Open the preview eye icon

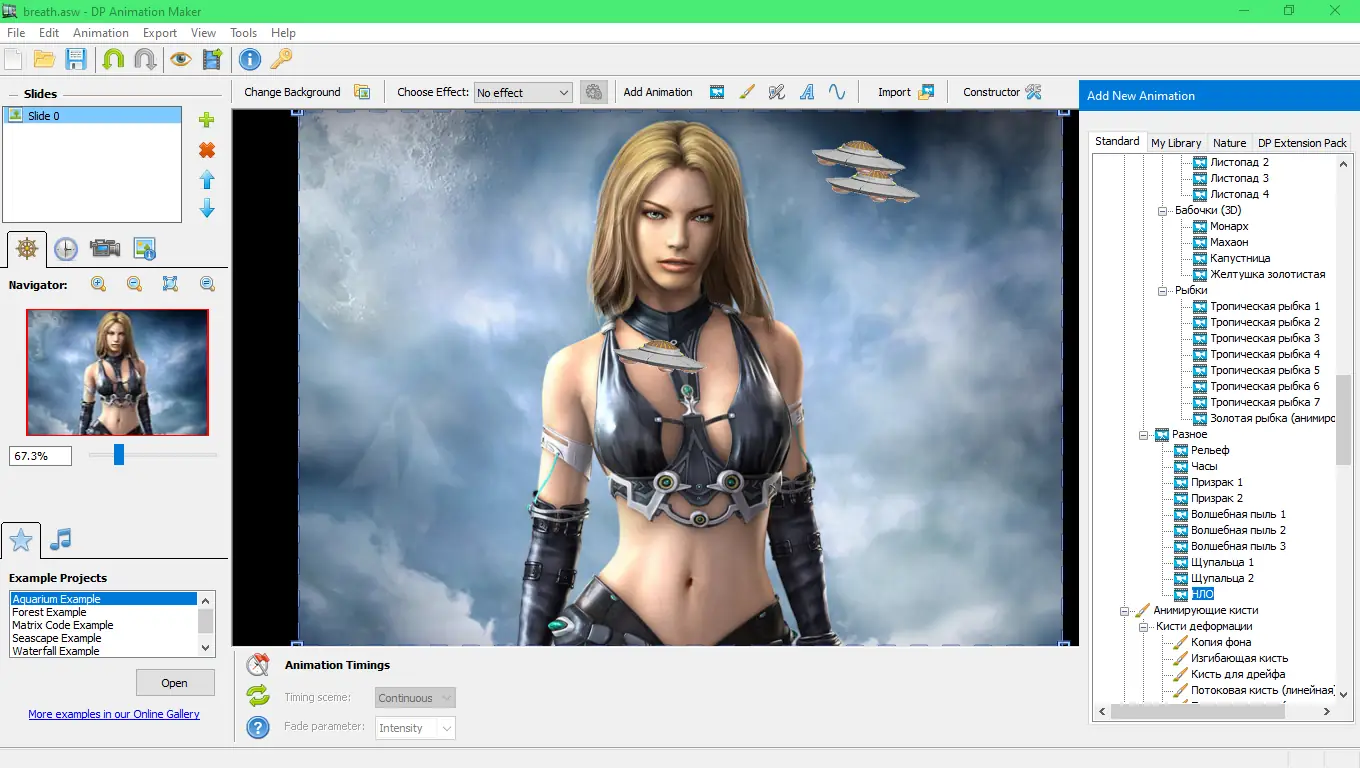181,59
